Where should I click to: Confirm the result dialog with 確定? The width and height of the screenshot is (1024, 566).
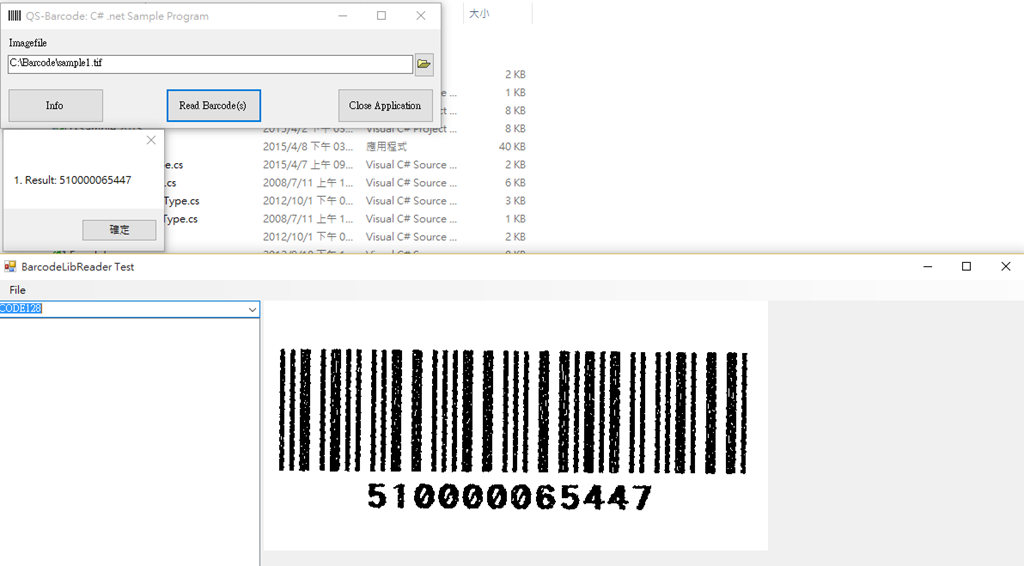119,230
